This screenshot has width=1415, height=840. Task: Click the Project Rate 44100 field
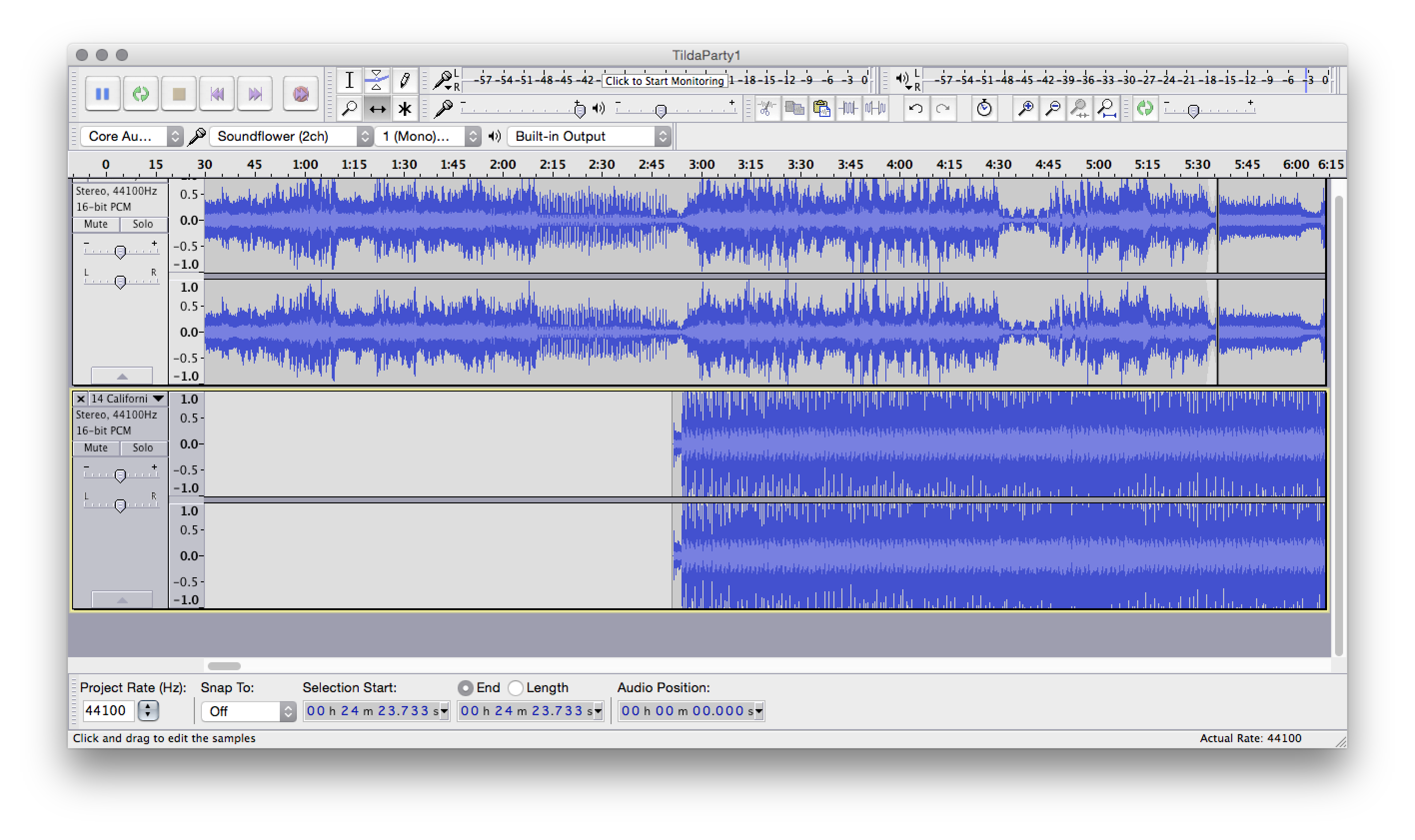tap(108, 710)
